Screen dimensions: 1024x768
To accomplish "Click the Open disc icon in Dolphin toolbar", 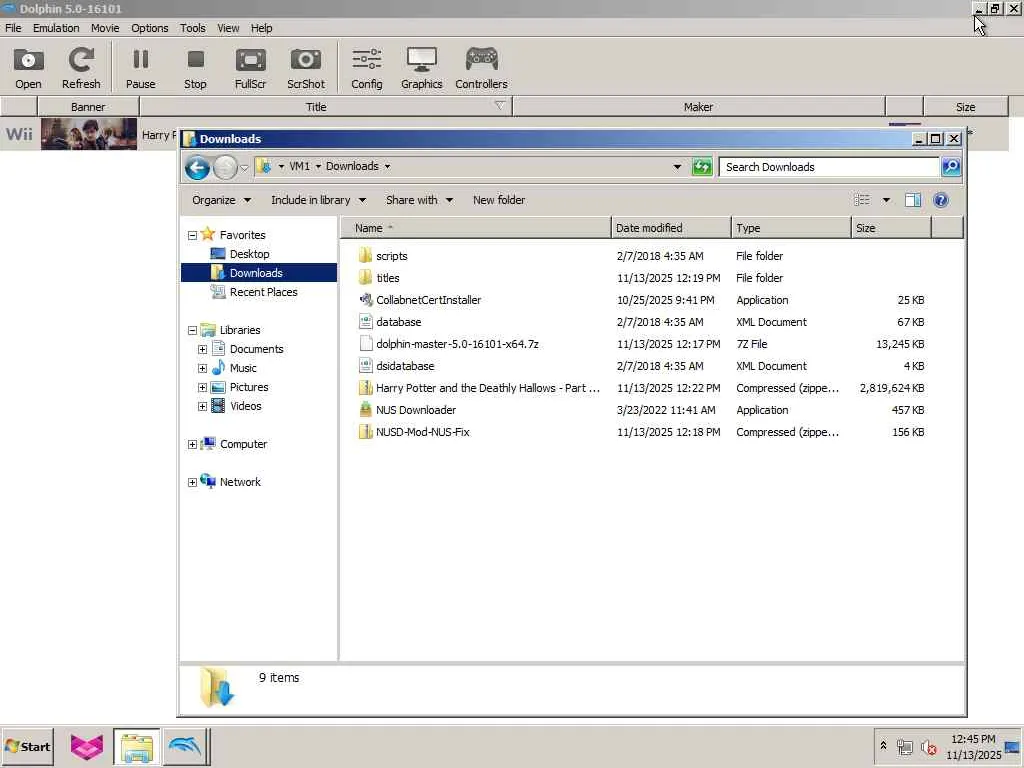I will (x=28, y=60).
